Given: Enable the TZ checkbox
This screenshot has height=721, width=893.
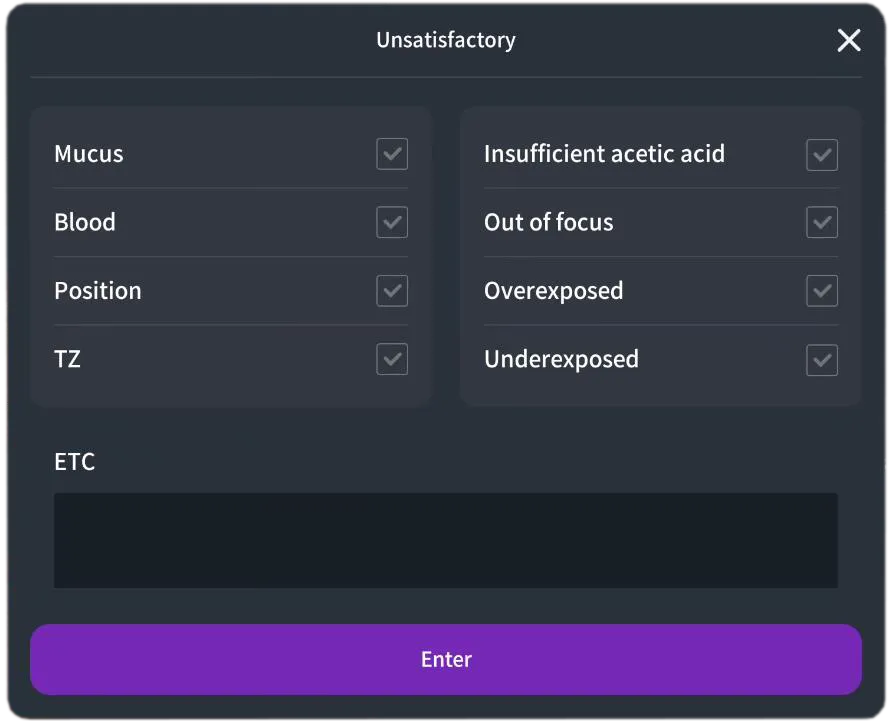Looking at the screenshot, I should tap(390, 359).
